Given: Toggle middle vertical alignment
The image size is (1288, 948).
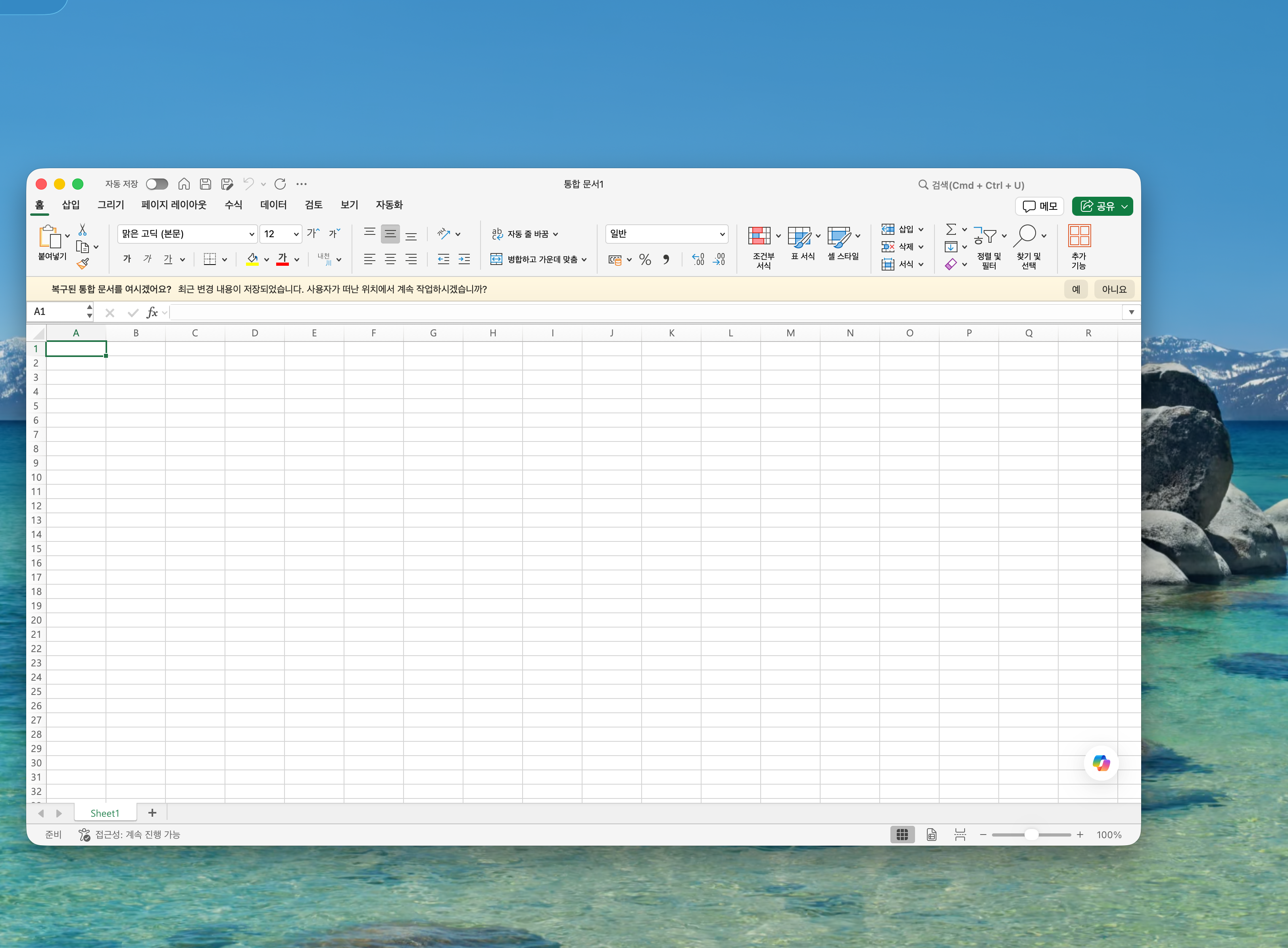Looking at the screenshot, I should tap(390, 234).
